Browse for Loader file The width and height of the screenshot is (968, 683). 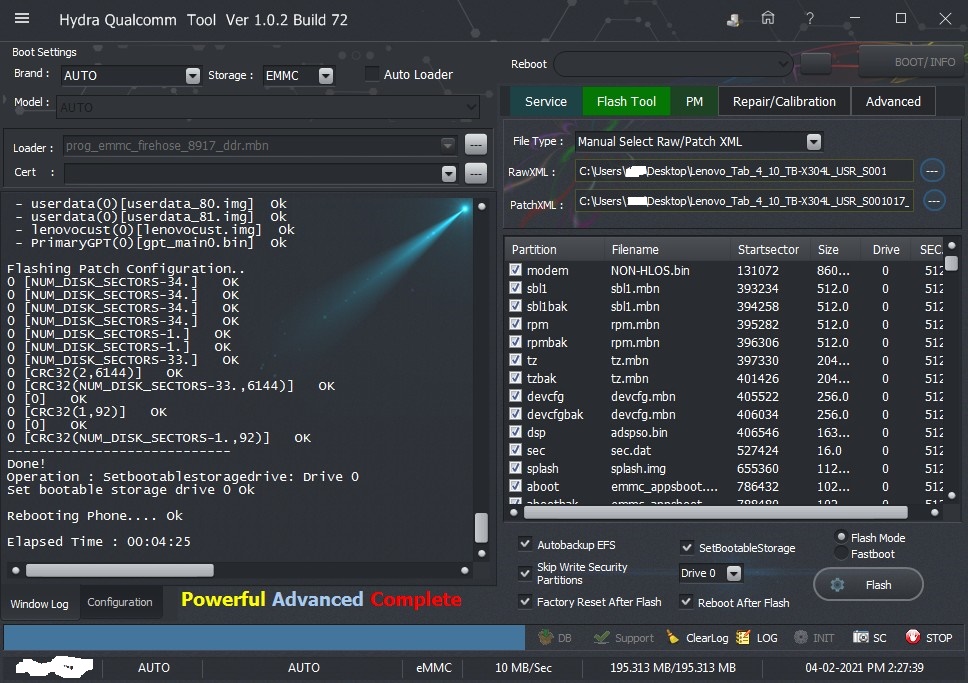coord(475,145)
